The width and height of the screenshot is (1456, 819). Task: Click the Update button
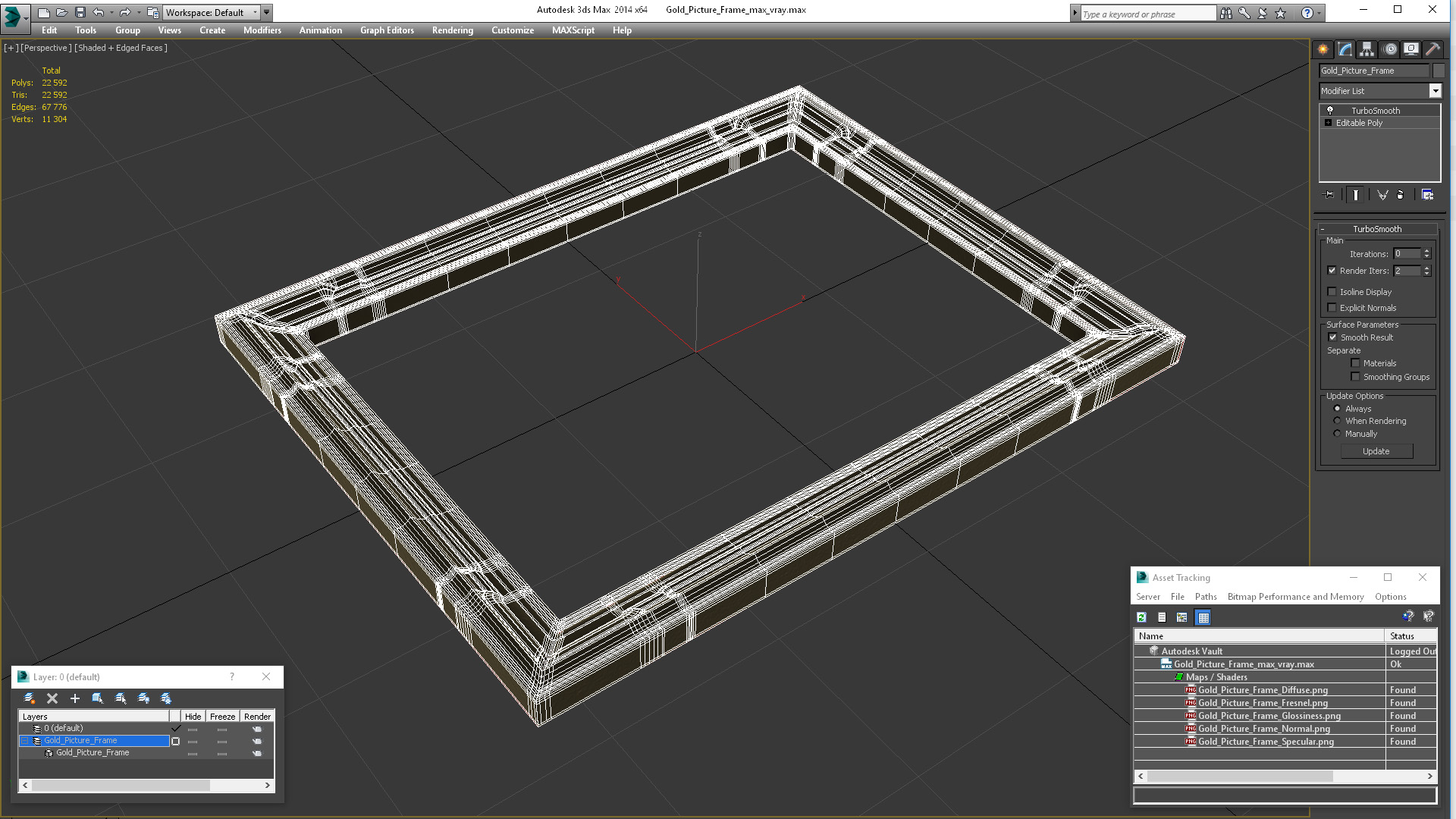click(x=1376, y=451)
